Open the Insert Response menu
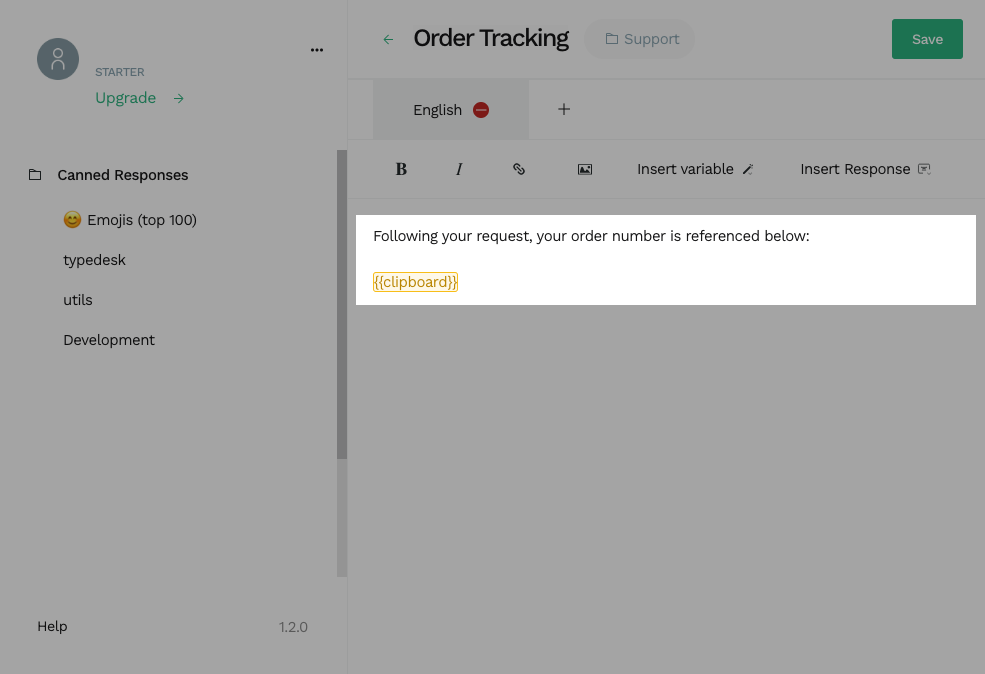Screen dimensions: 985x674 pyautogui.click(x=865, y=169)
